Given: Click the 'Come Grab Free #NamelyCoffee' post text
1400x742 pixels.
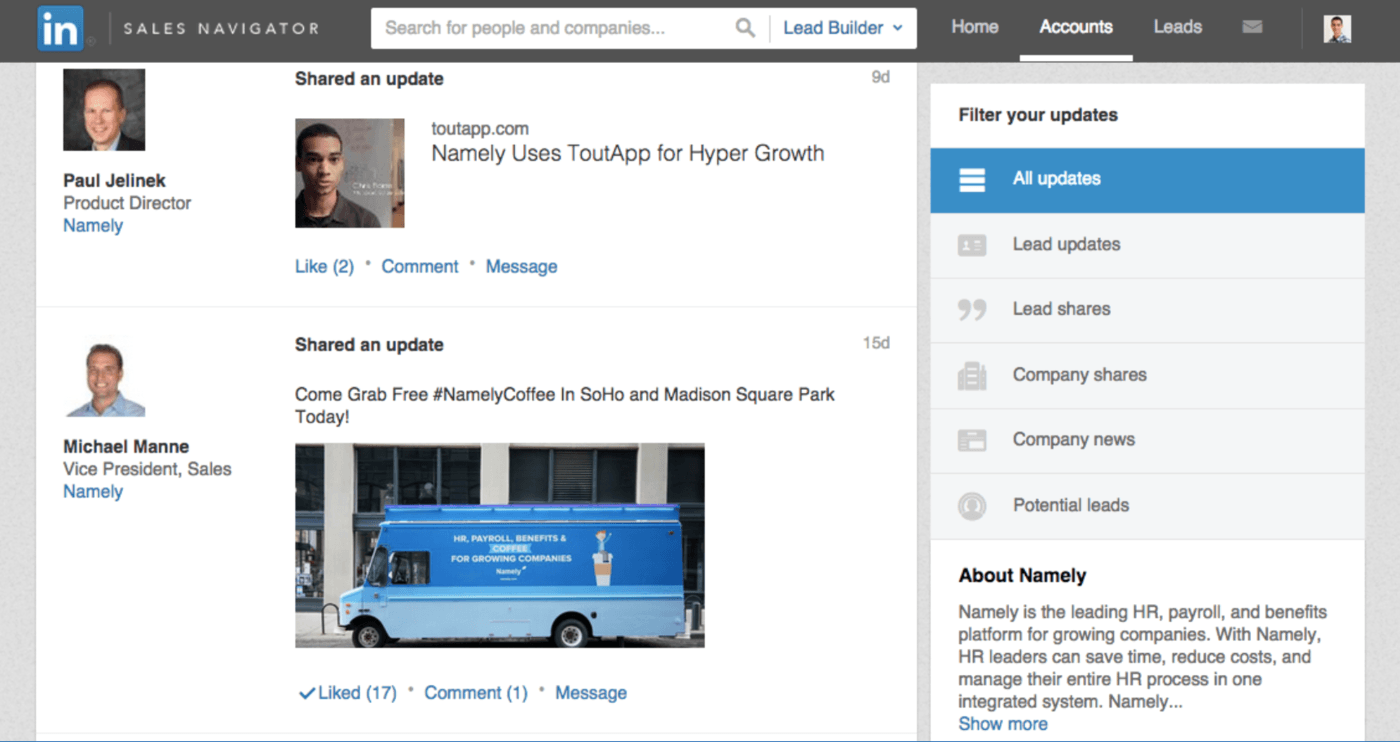Looking at the screenshot, I should pos(565,405).
